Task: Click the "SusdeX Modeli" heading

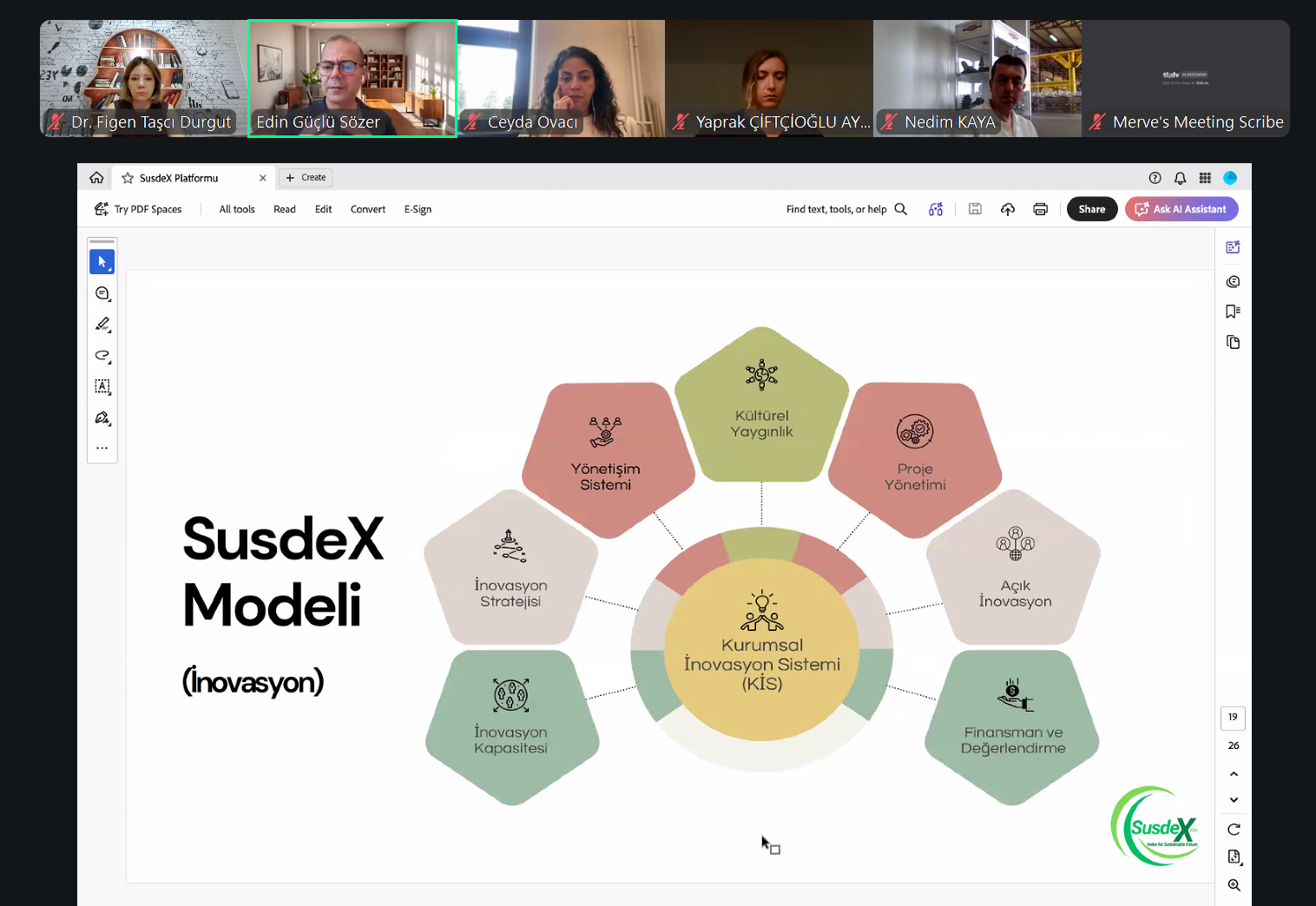Action: click(283, 571)
